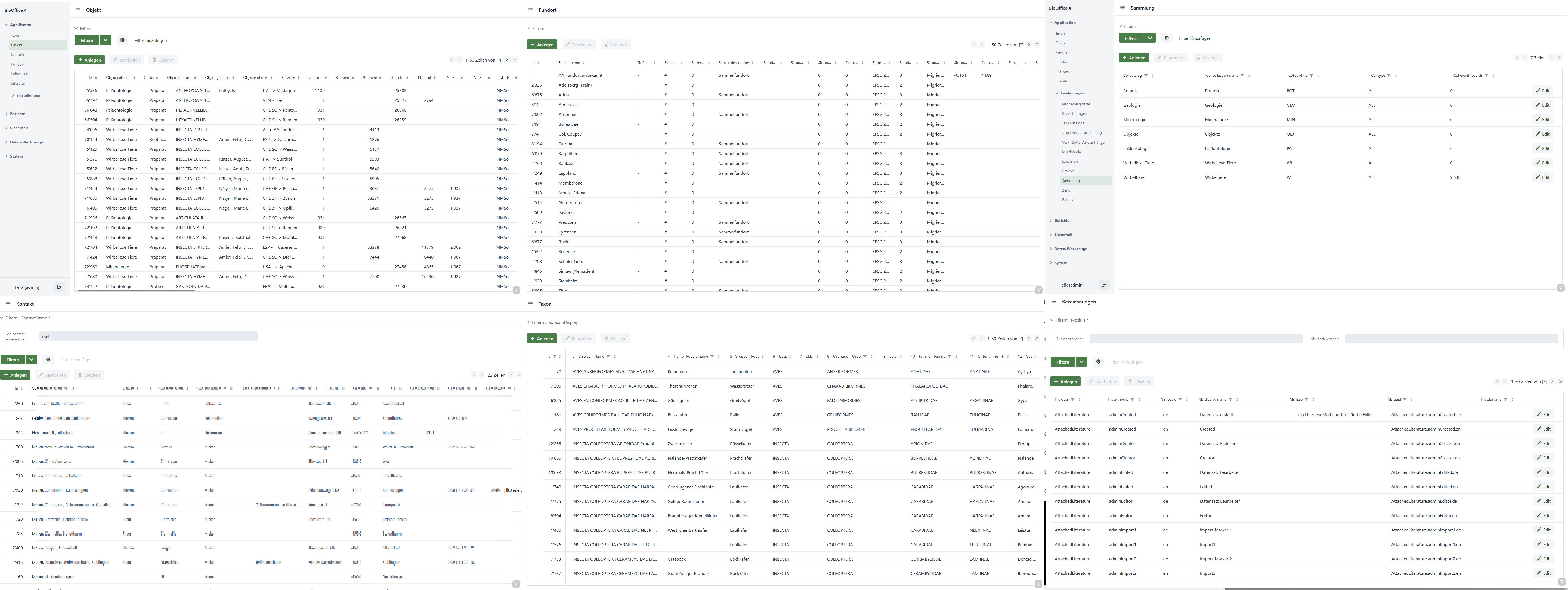Sort by the Col subtitle column arrows
This screenshot has width=1568, height=590.
[x=1318, y=75]
